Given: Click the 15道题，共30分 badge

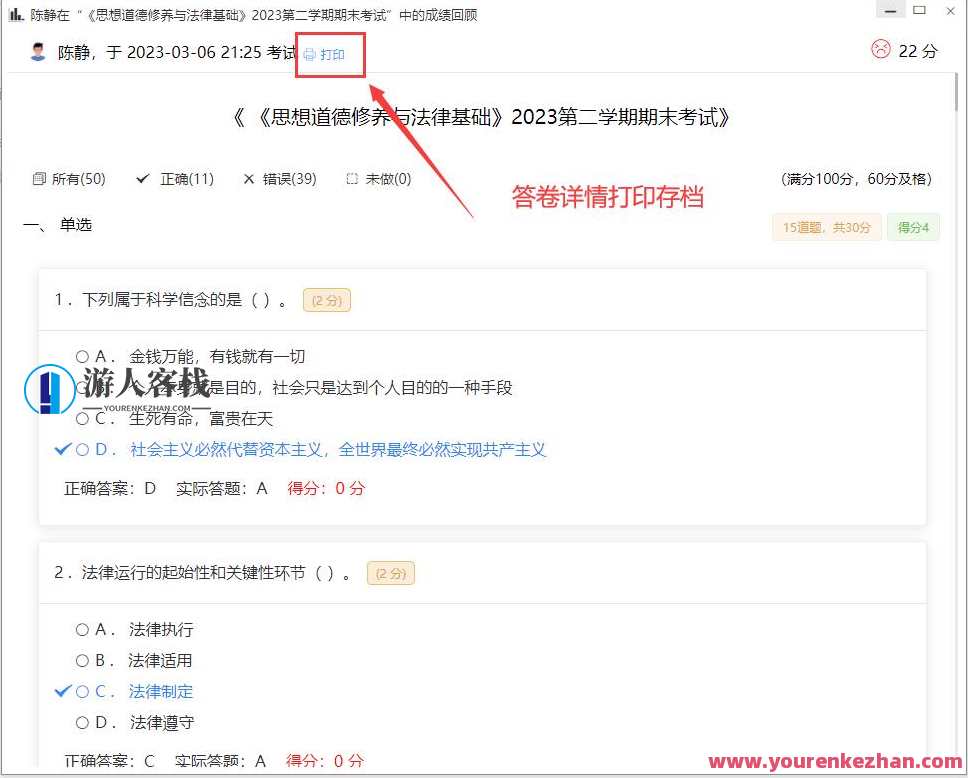Looking at the screenshot, I should (x=826, y=227).
